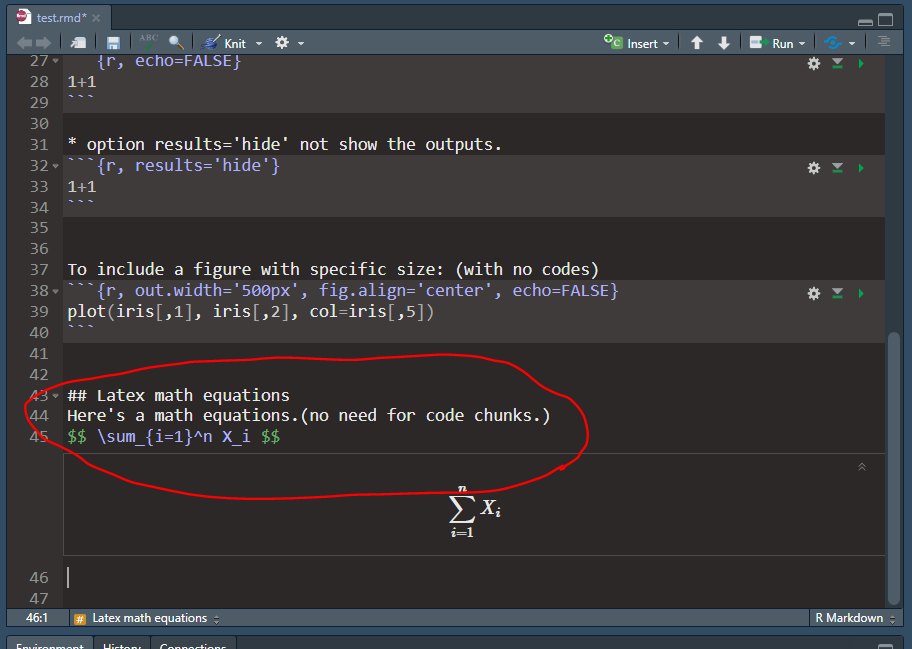Switch to the History tab

[x=122, y=646]
